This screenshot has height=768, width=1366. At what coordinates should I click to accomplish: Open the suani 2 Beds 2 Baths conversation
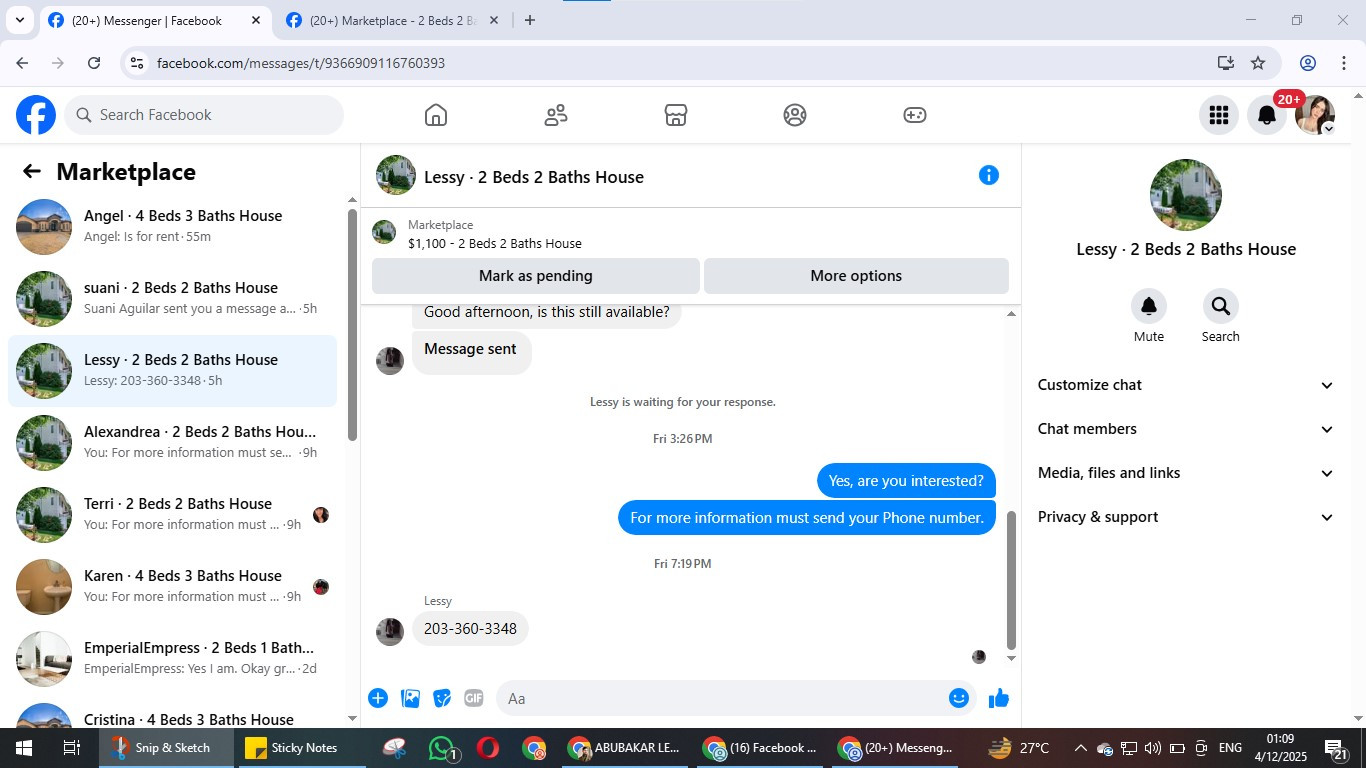coord(172,299)
